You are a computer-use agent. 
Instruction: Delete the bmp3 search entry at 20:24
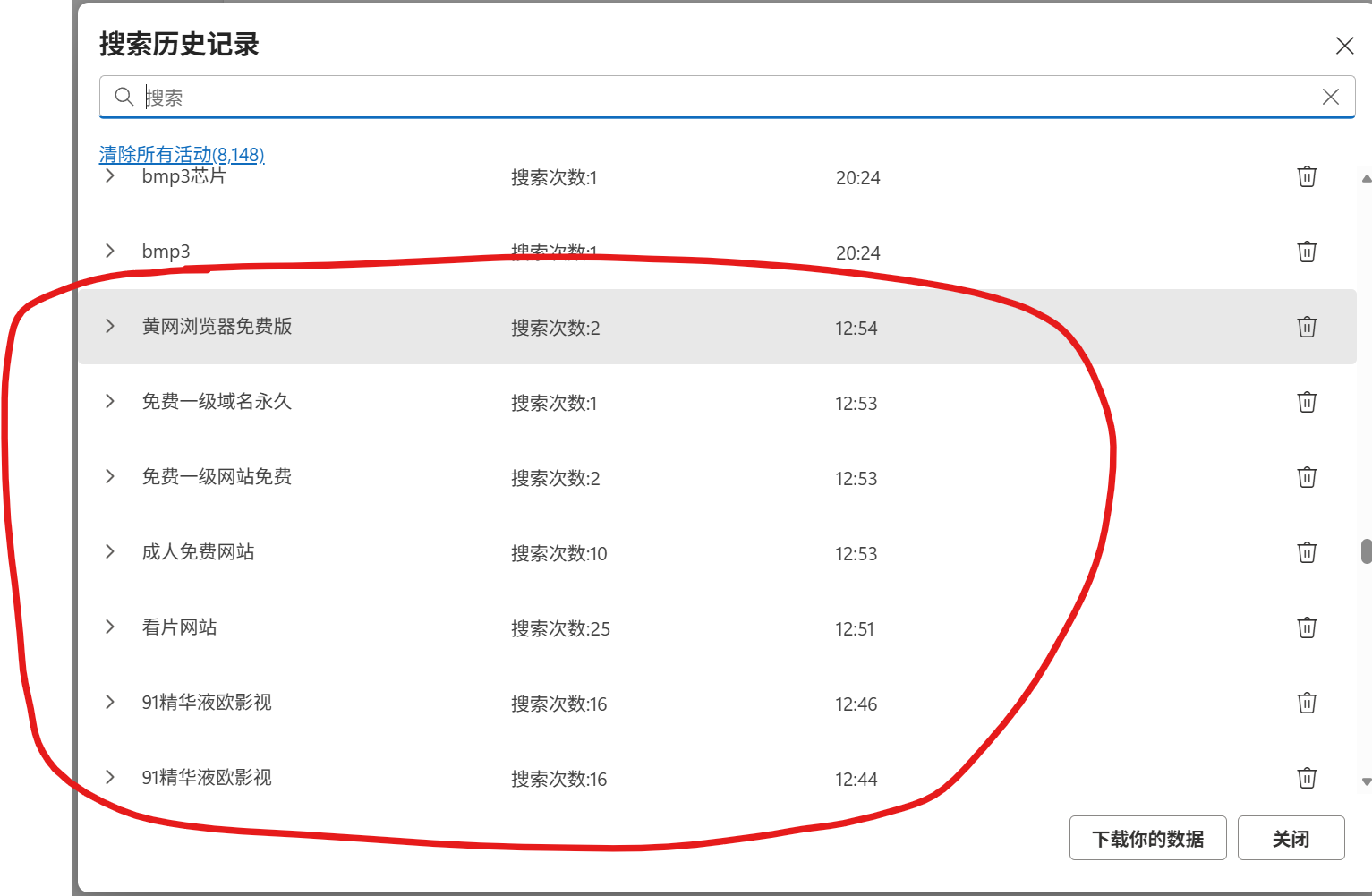click(x=1307, y=252)
